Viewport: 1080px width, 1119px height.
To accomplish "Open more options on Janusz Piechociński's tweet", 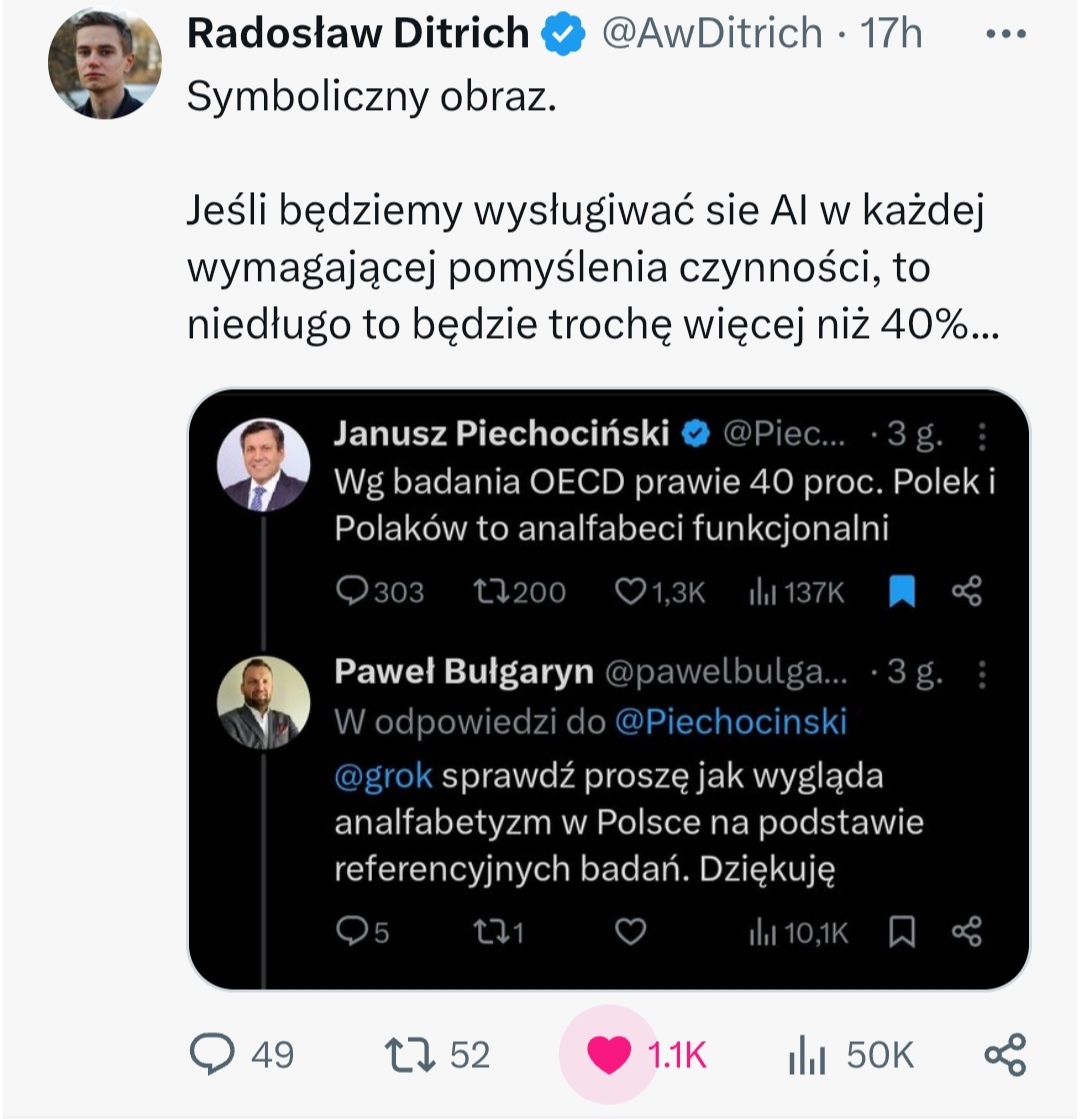I will [x=983, y=435].
